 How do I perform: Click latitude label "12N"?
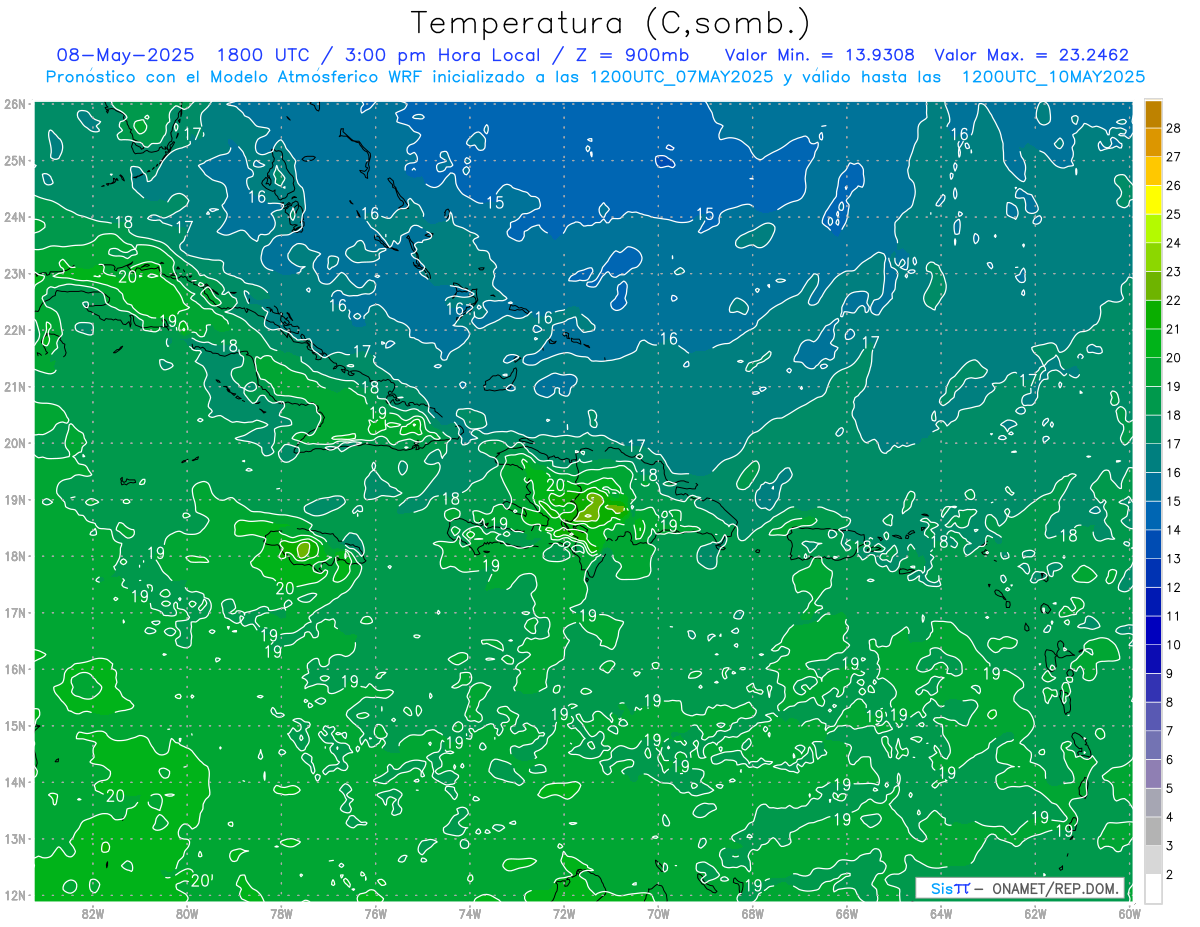(15, 895)
